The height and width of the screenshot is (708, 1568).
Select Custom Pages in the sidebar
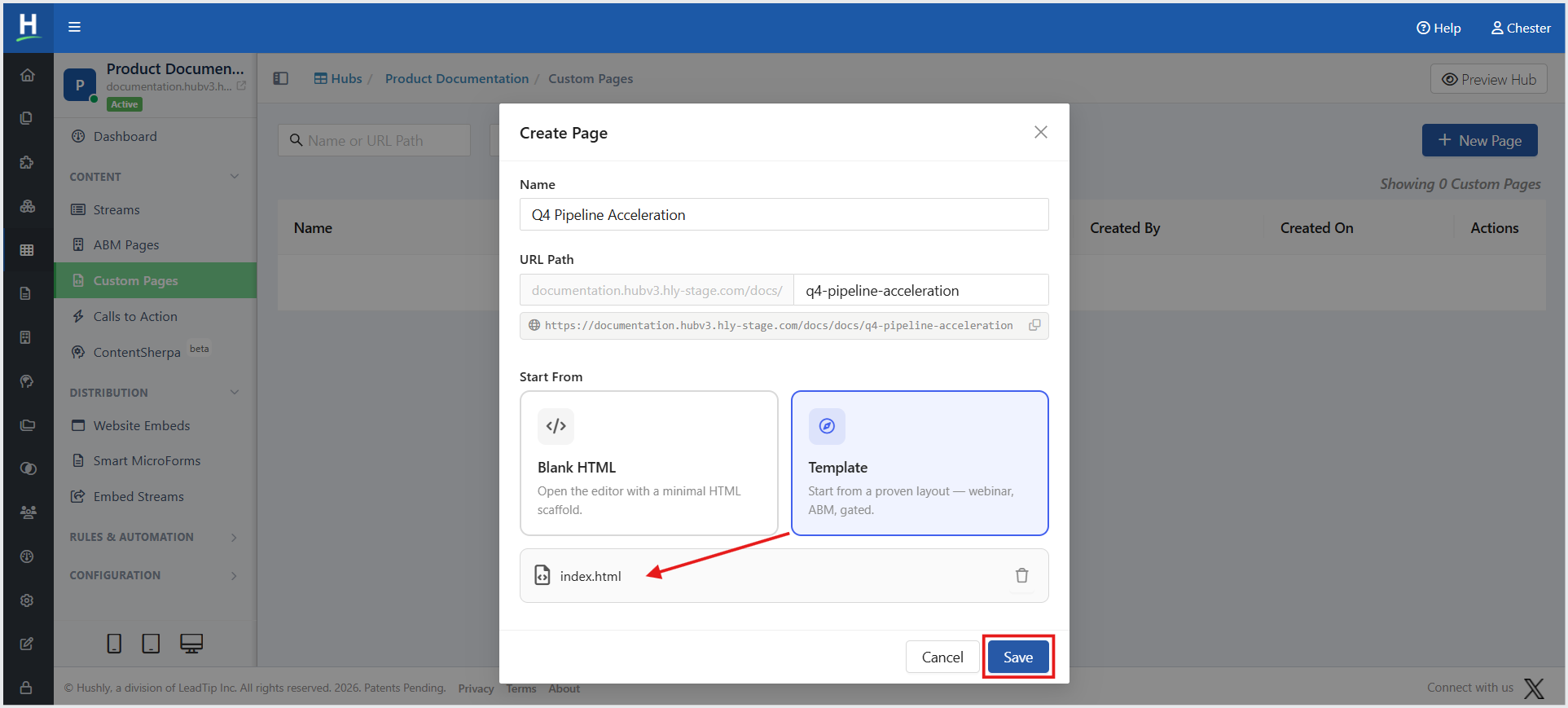pos(156,280)
